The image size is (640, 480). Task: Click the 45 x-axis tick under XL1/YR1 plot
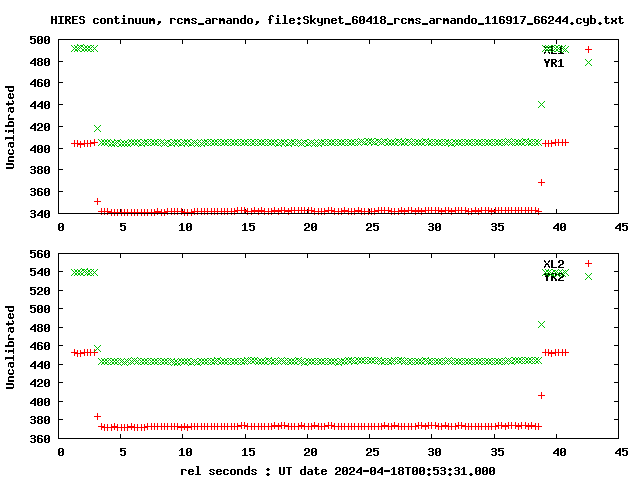point(621,227)
